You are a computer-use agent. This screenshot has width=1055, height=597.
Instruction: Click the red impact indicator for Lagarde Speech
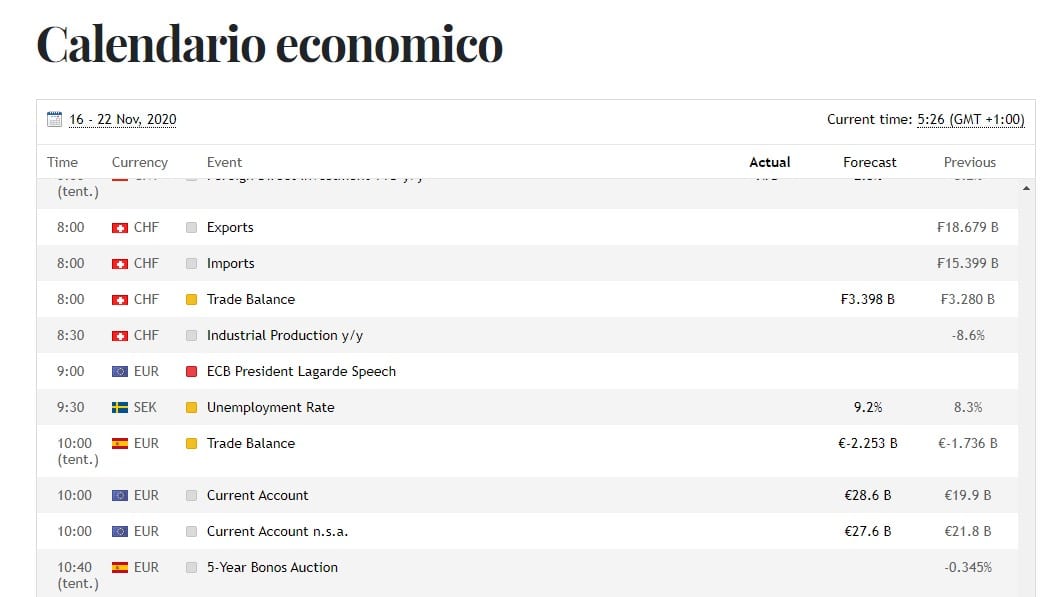click(189, 371)
